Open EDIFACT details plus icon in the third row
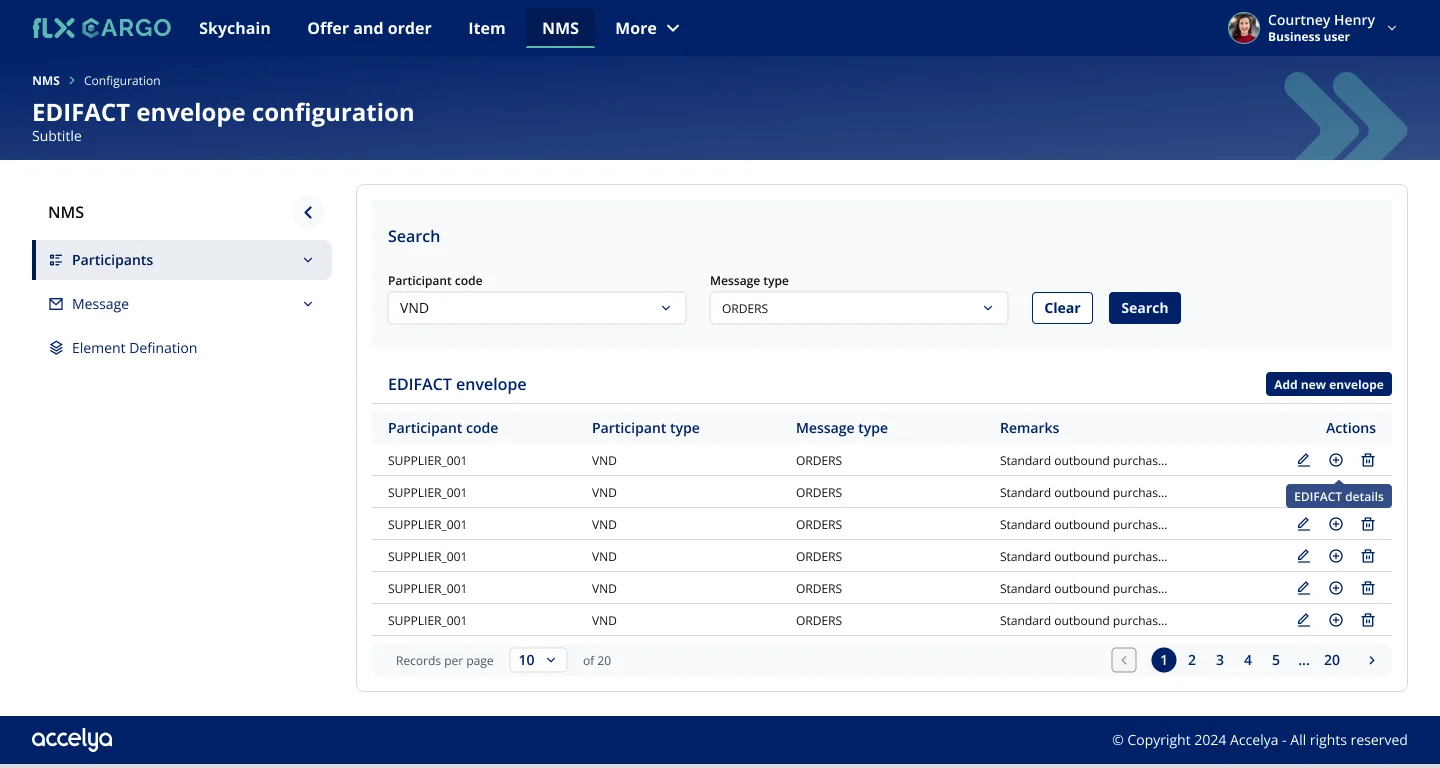 click(x=1336, y=524)
